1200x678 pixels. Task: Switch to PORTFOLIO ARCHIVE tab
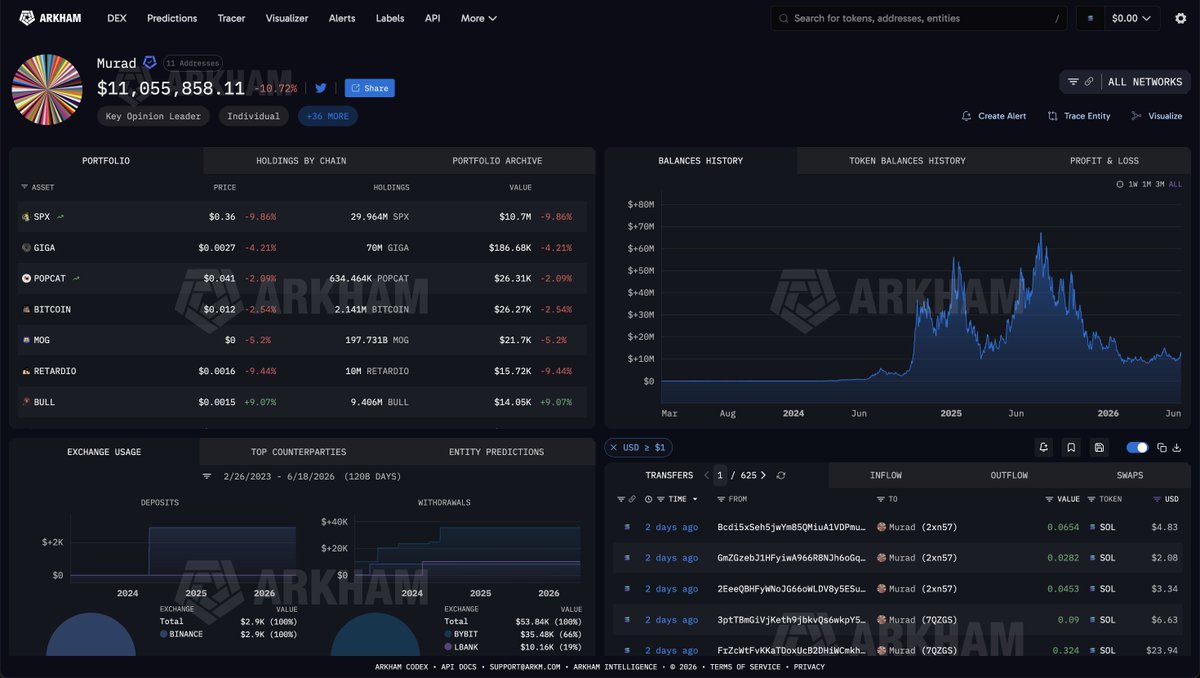497,160
